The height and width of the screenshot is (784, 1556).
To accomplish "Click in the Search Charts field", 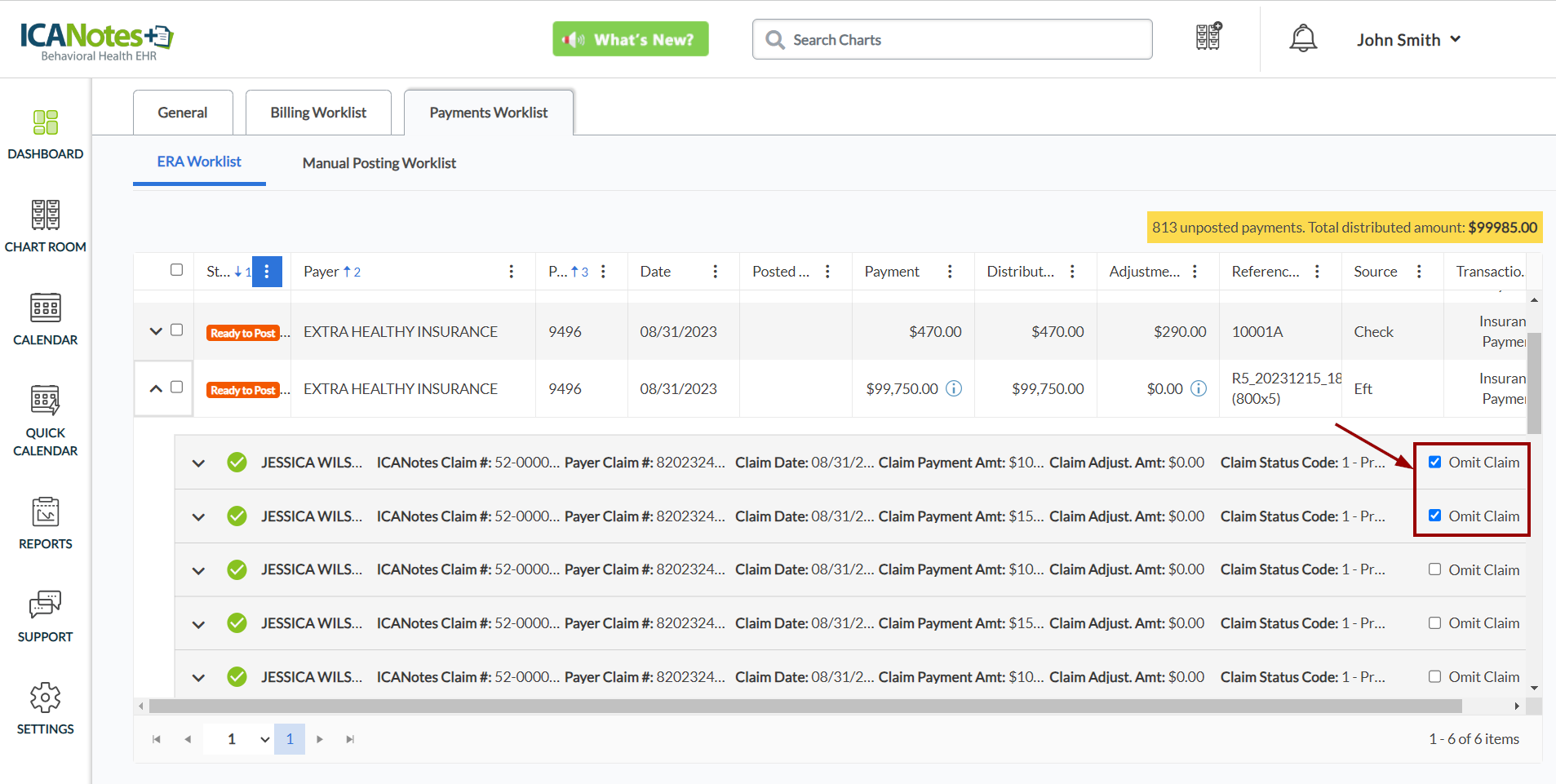I will (963, 40).
